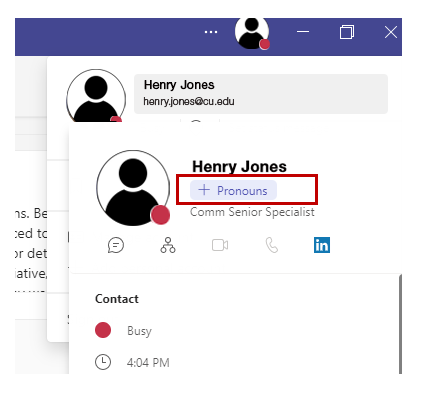Add pronouns with the Pronouns button
This screenshot has height=396, width=429.
(x=233, y=190)
